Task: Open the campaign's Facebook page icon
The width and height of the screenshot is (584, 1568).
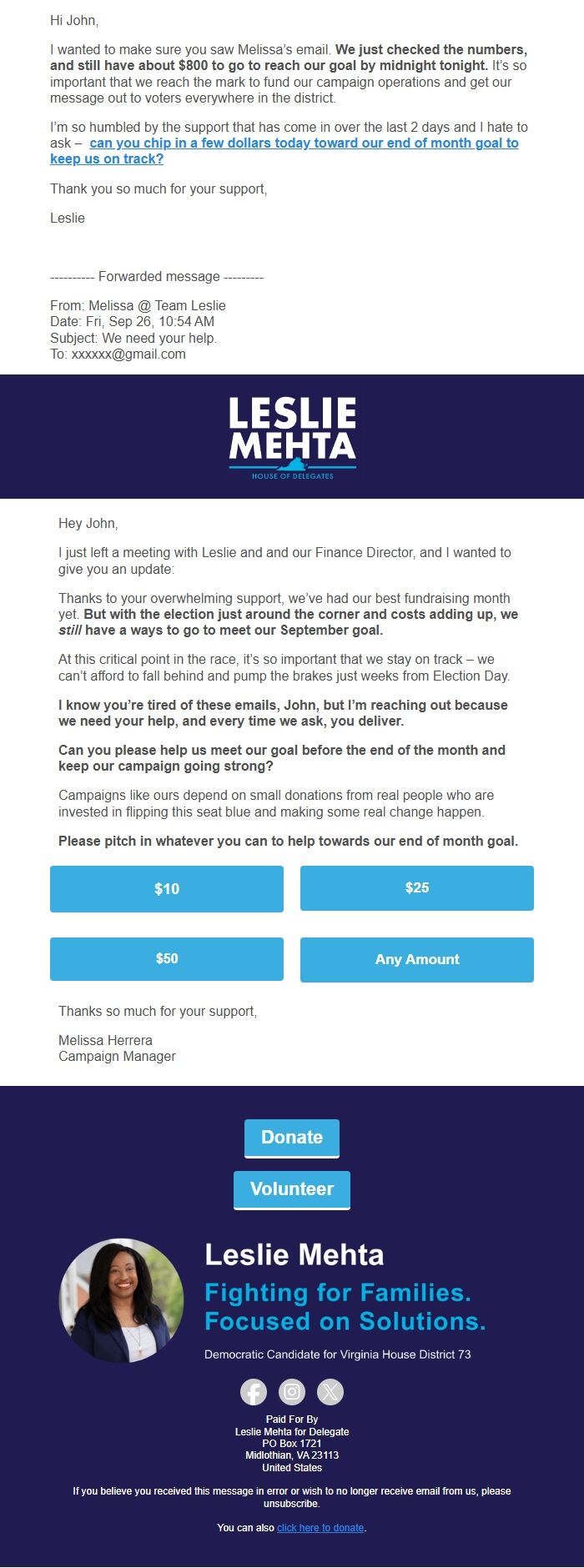Action: 254,1392
